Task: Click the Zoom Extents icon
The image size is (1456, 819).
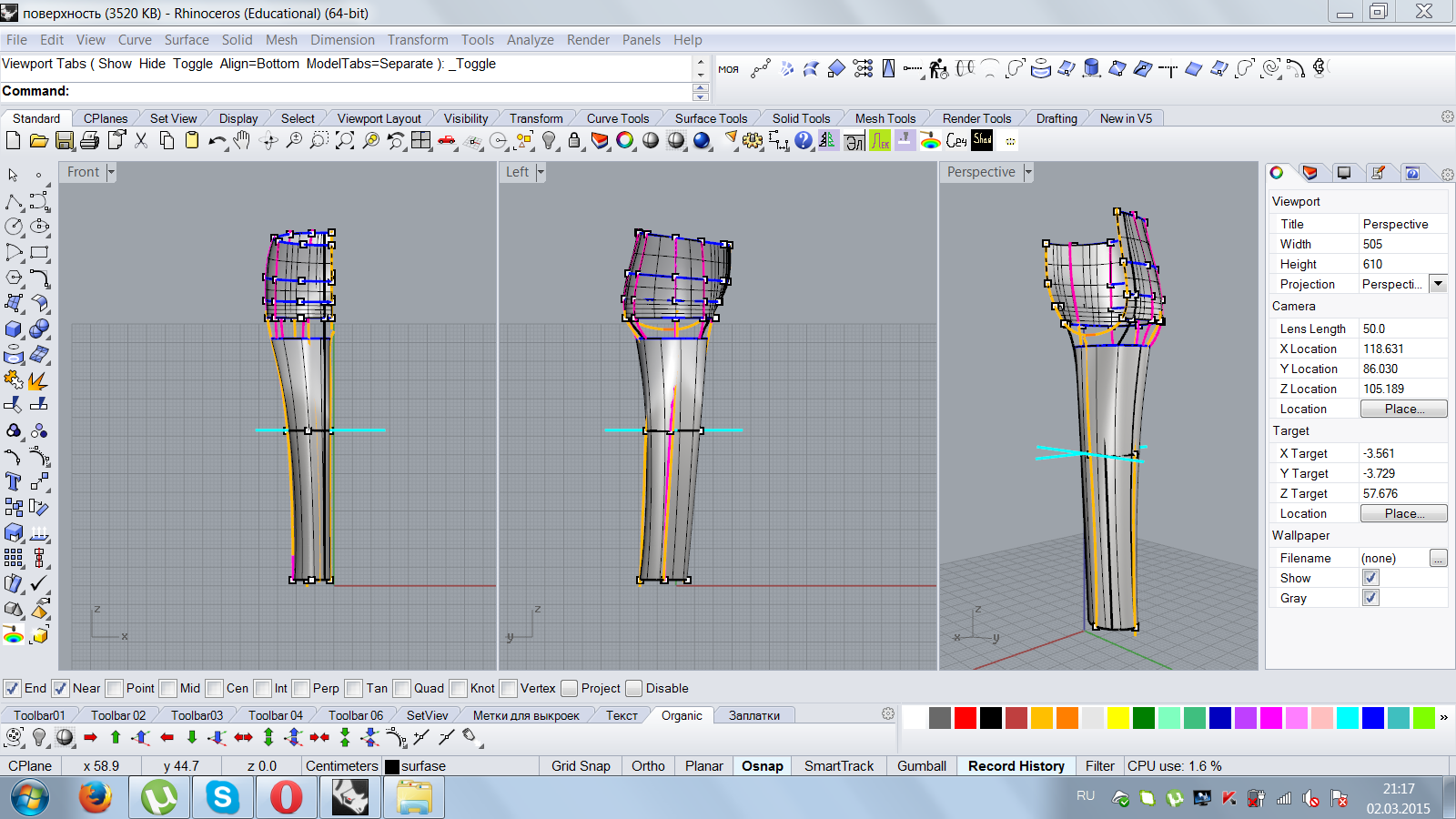Action: tap(345, 140)
